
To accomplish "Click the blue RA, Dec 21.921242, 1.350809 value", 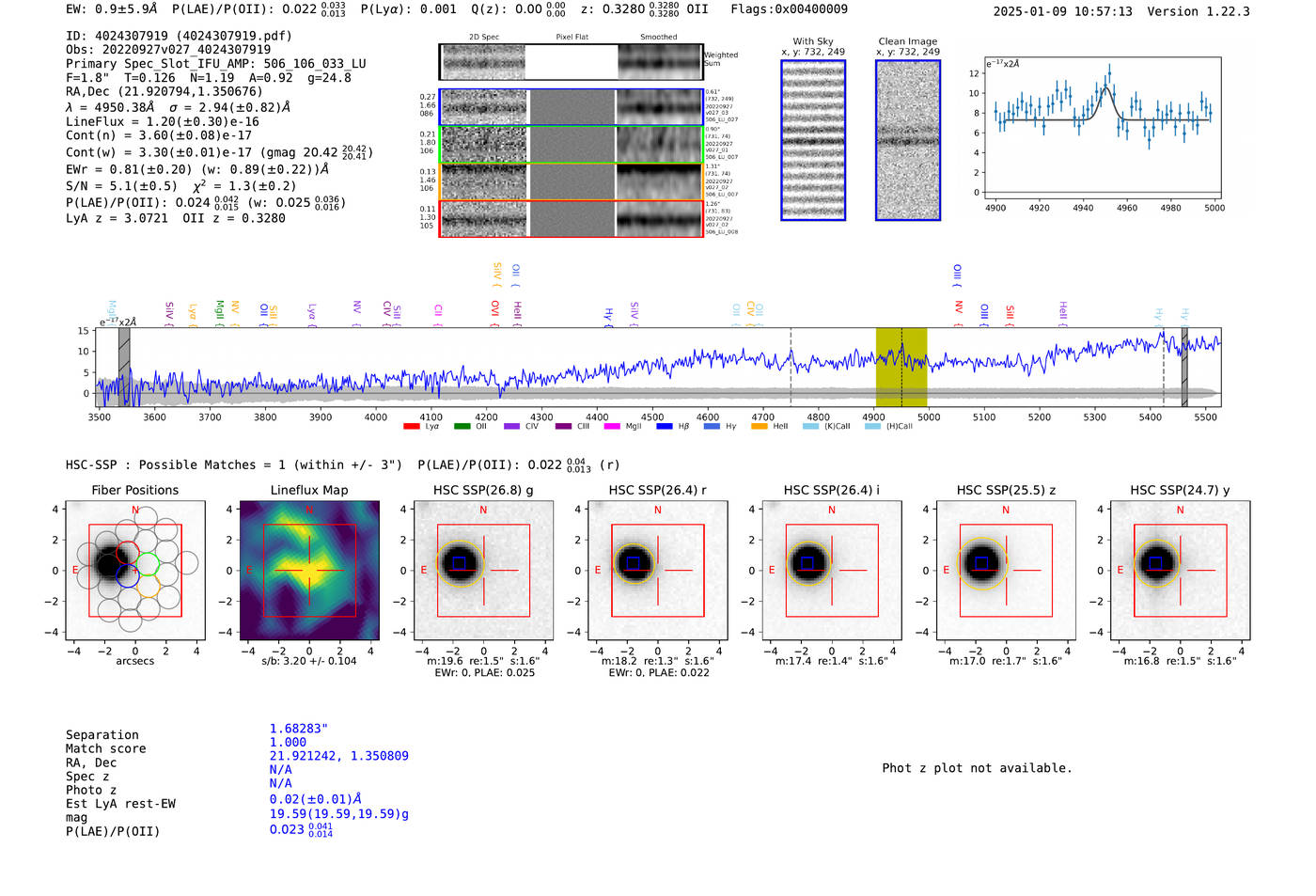I will click(x=339, y=756).
